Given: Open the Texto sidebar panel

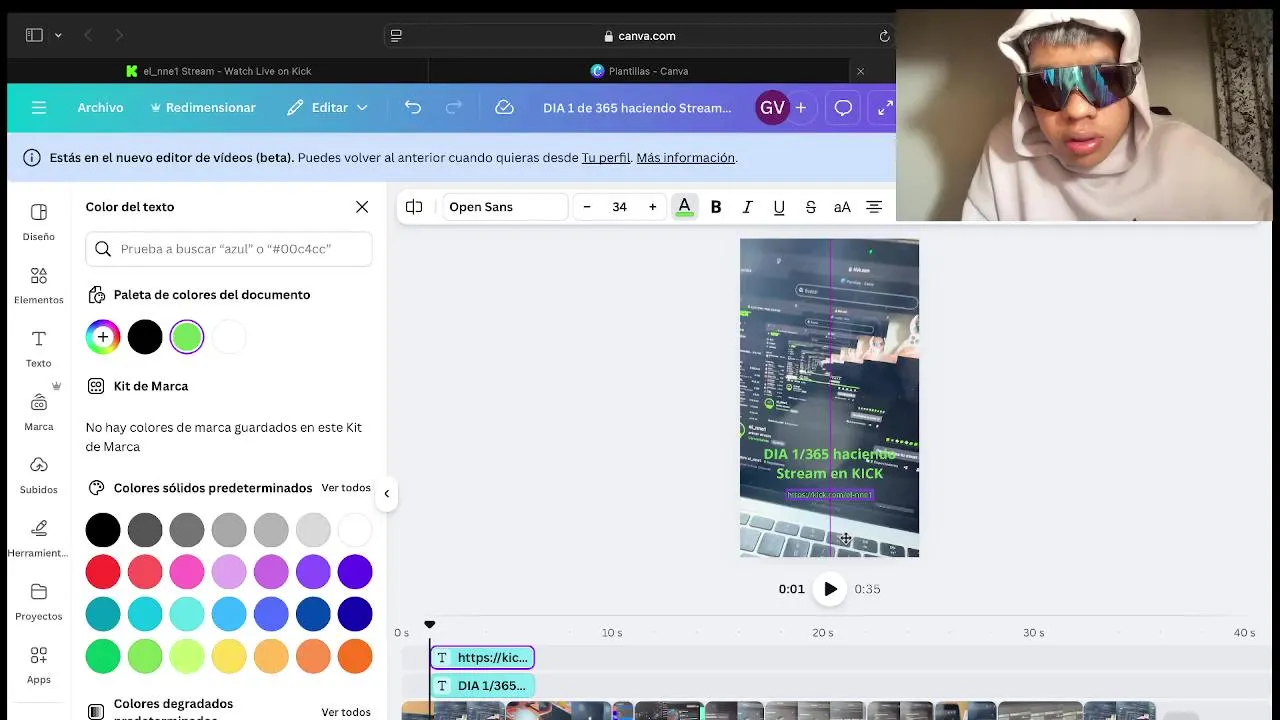Looking at the screenshot, I should (39, 349).
